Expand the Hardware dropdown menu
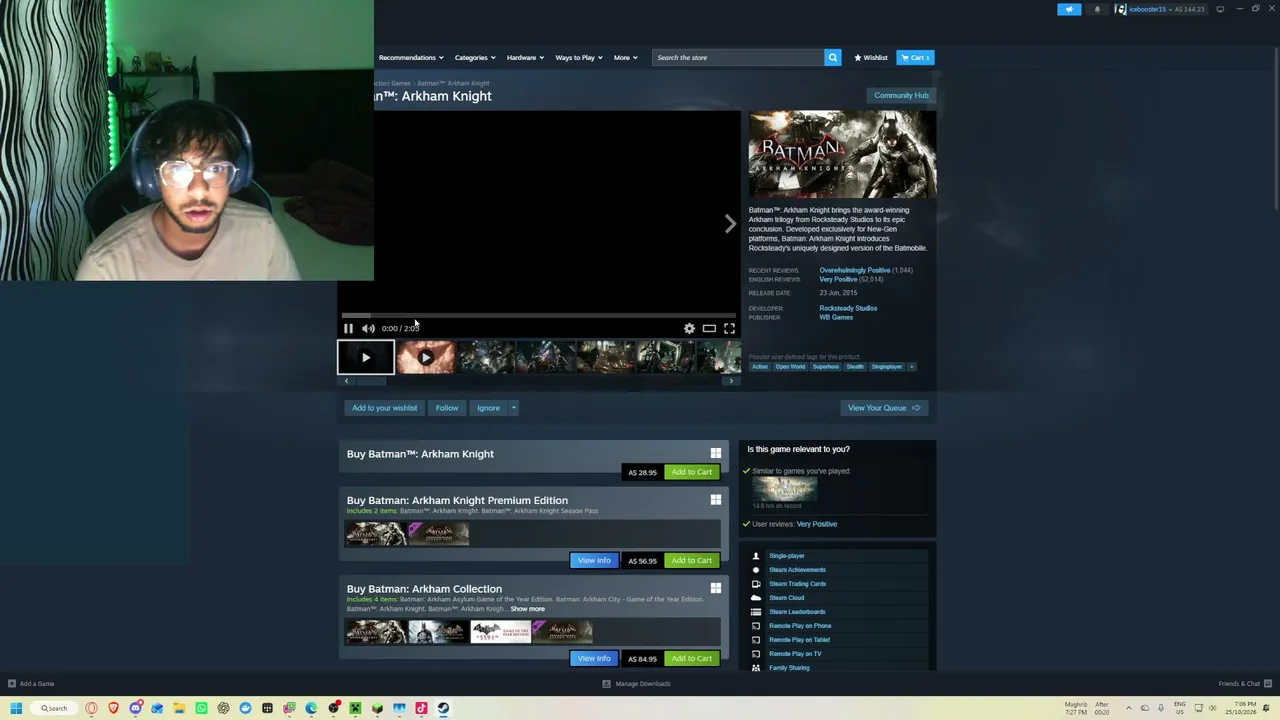 [525, 57]
